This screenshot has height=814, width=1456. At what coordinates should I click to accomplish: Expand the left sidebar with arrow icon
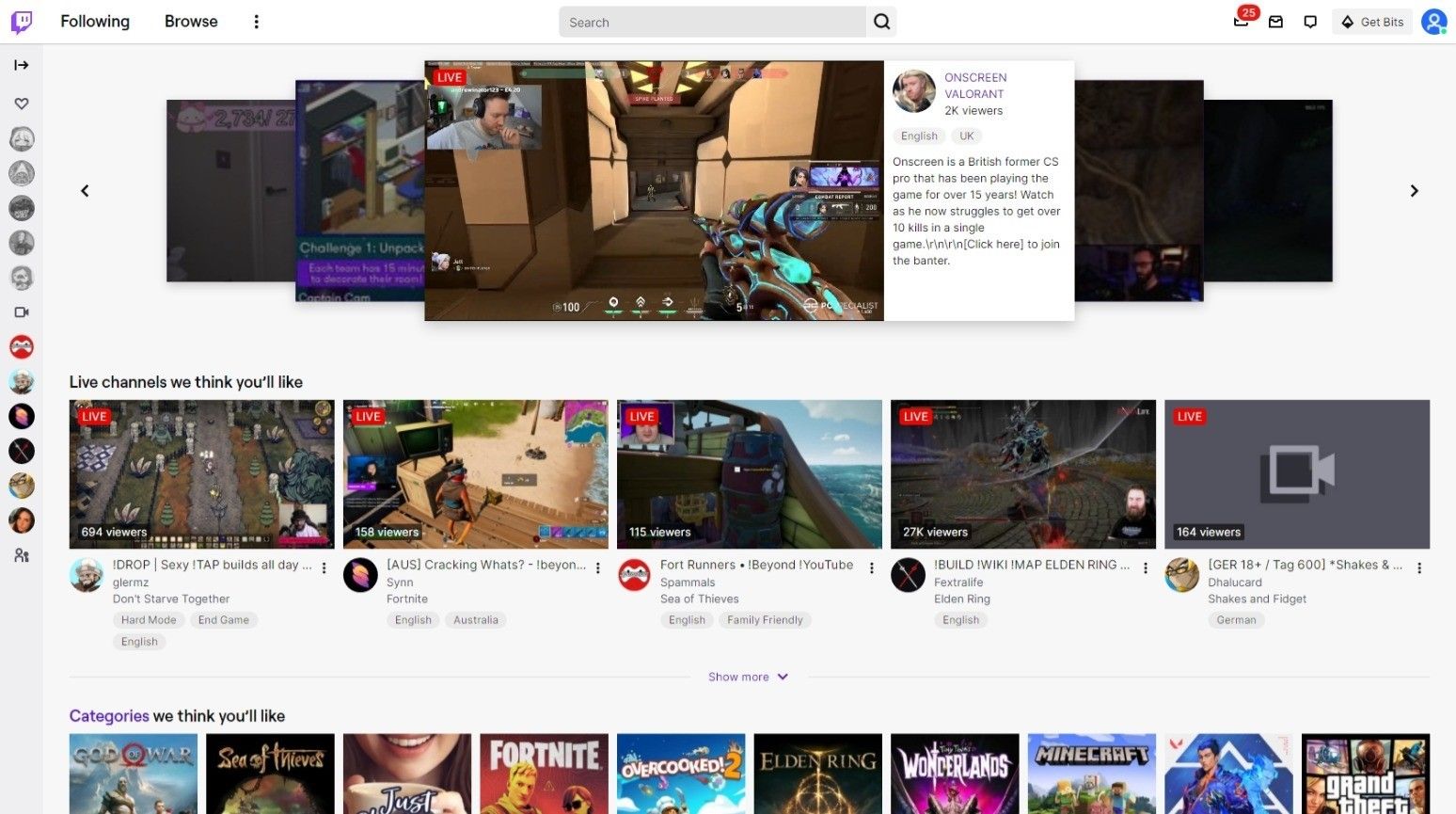(x=22, y=65)
